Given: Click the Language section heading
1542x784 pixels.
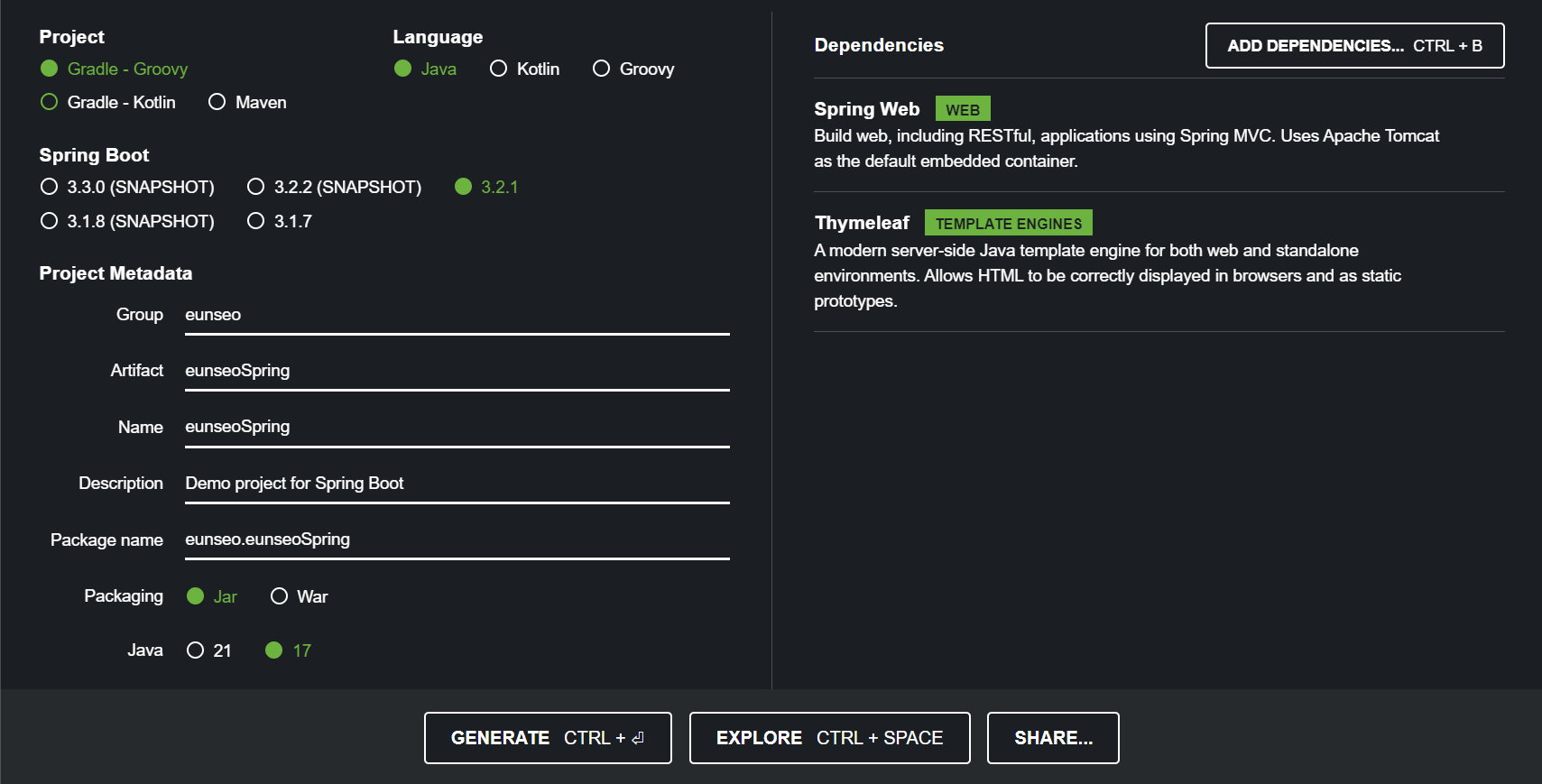Looking at the screenshot, I should pos(438,37).
